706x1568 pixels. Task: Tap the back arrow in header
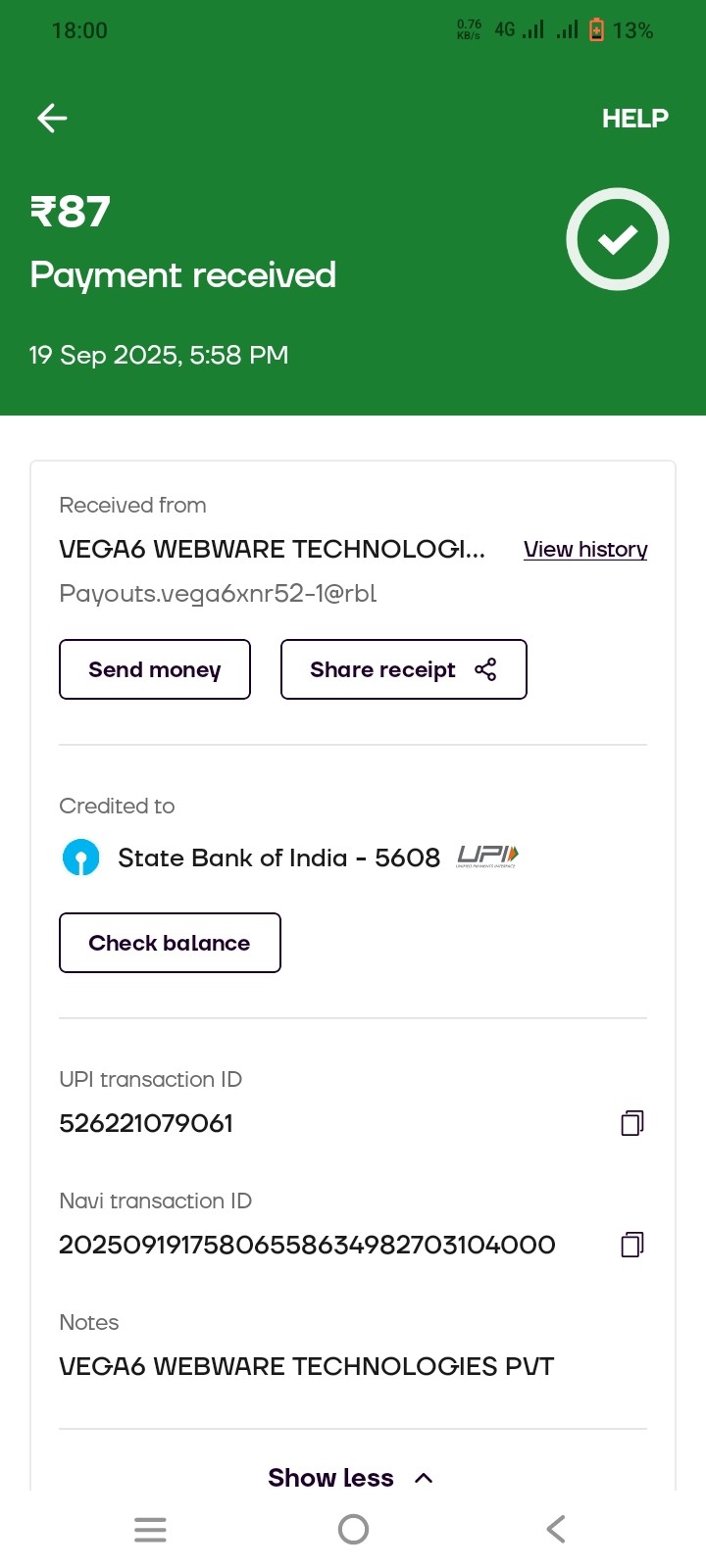coord(52,119)
